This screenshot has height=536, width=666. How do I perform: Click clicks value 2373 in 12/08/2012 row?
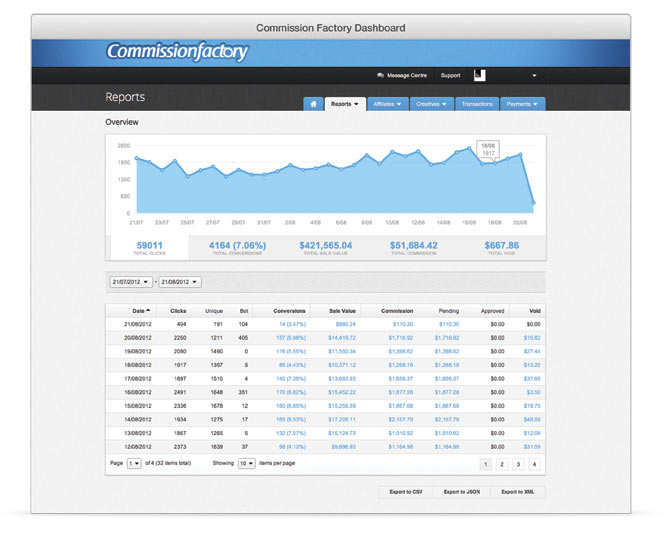coord(180,447)
